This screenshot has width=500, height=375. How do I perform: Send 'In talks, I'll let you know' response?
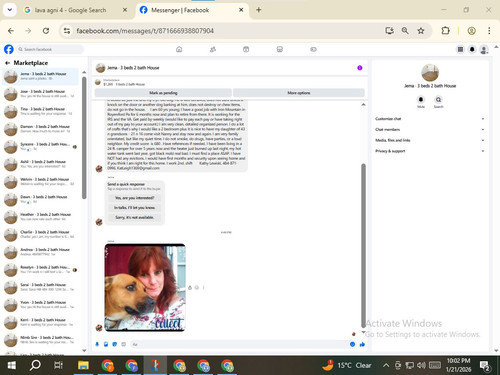coord(134,207)
